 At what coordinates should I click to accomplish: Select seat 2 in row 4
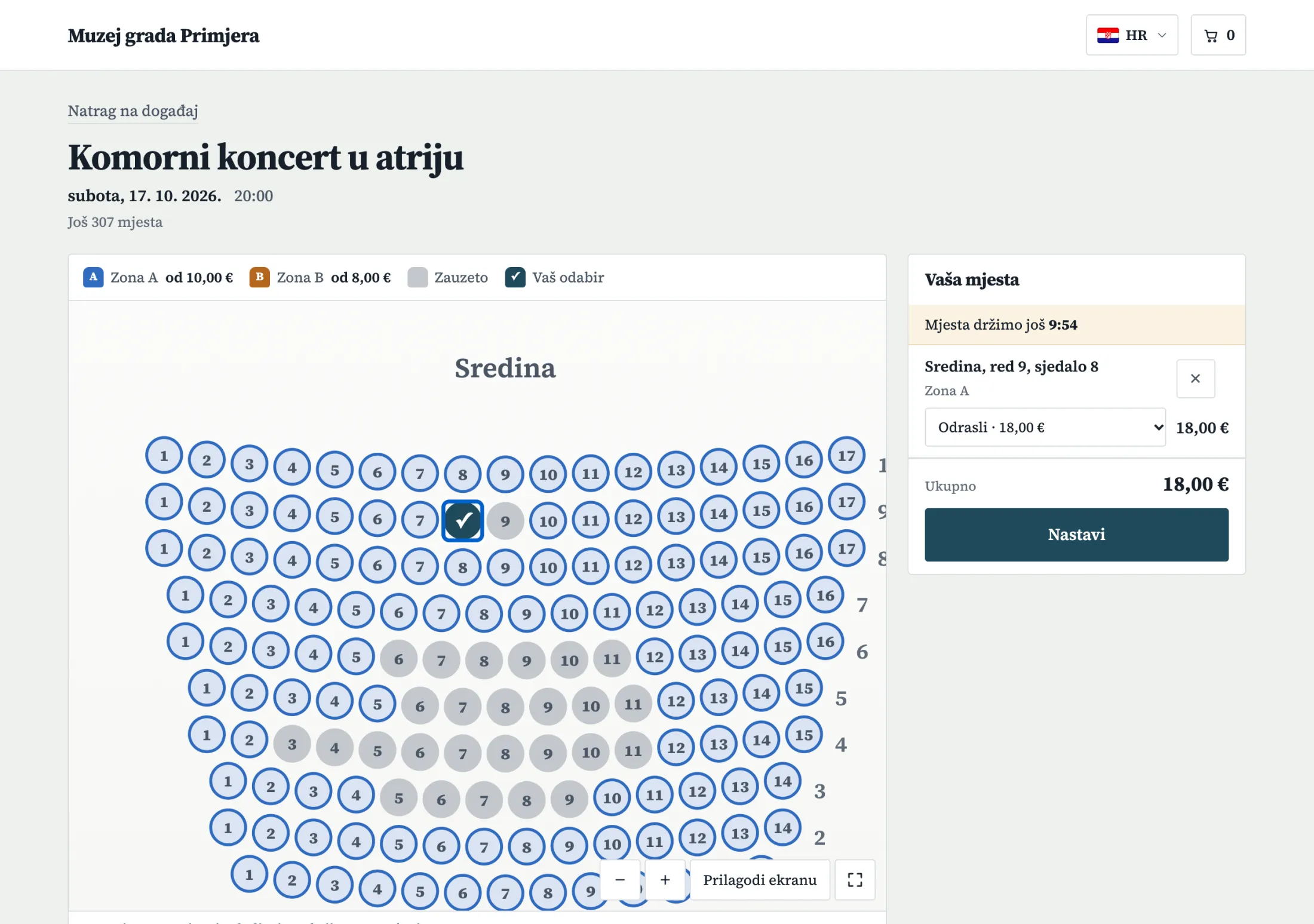coord(249,740)
